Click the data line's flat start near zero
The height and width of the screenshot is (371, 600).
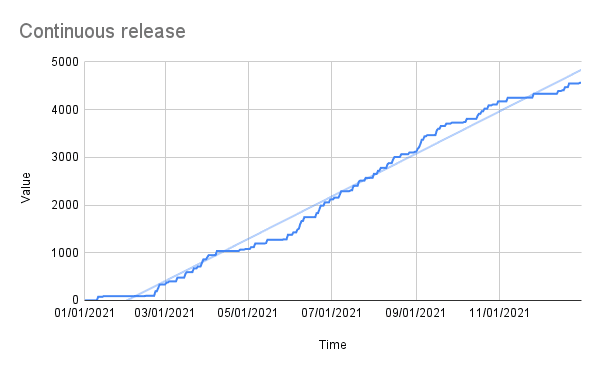click(x=91, y=300)
